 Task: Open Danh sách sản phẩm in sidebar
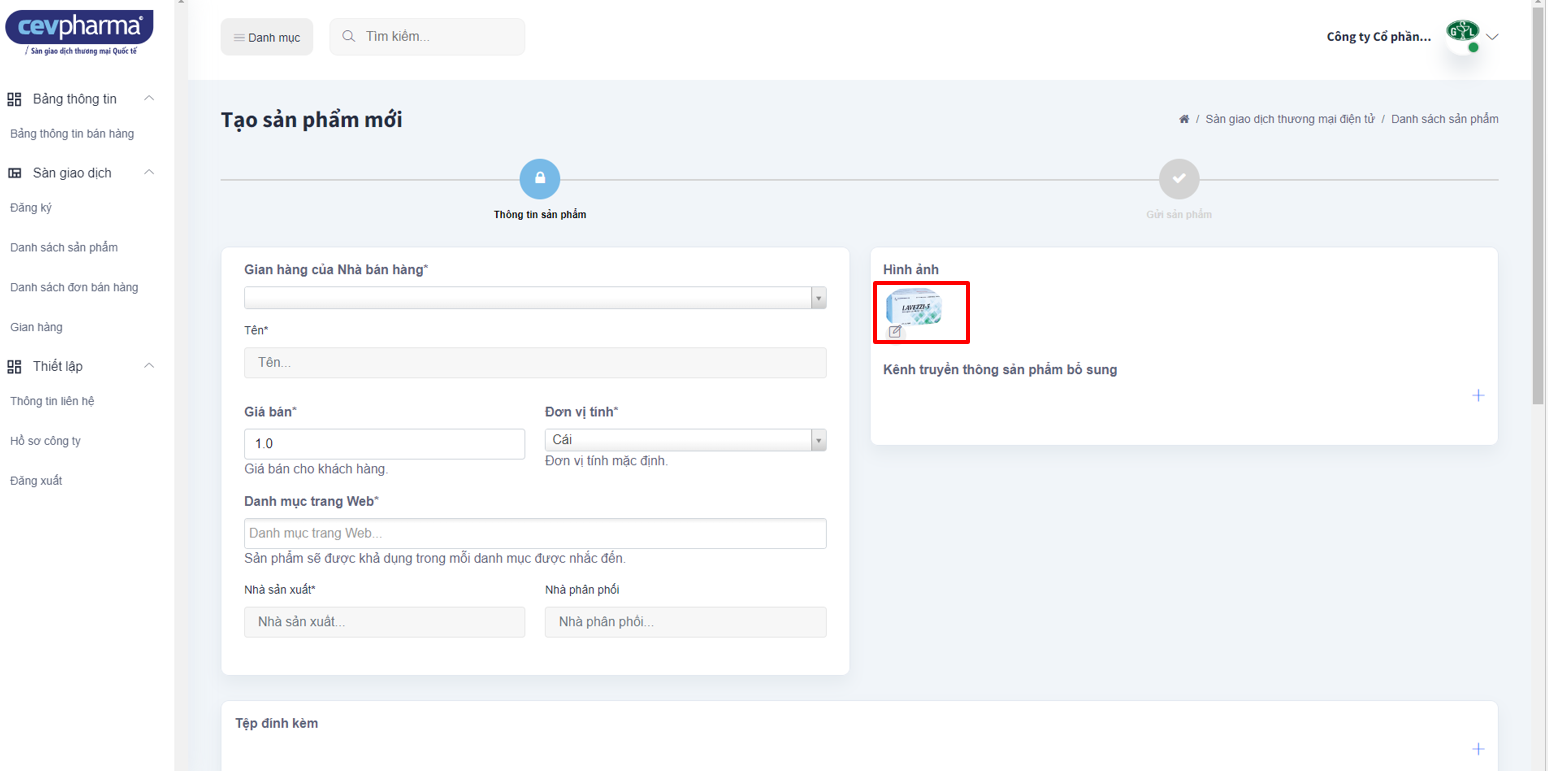[64, 247]
